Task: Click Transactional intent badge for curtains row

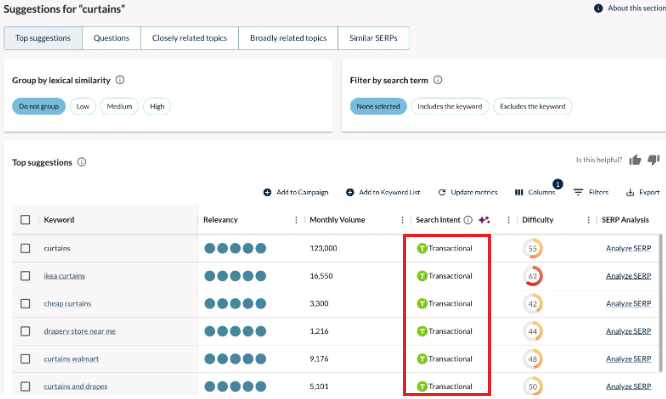Action: tap(445, 248)
